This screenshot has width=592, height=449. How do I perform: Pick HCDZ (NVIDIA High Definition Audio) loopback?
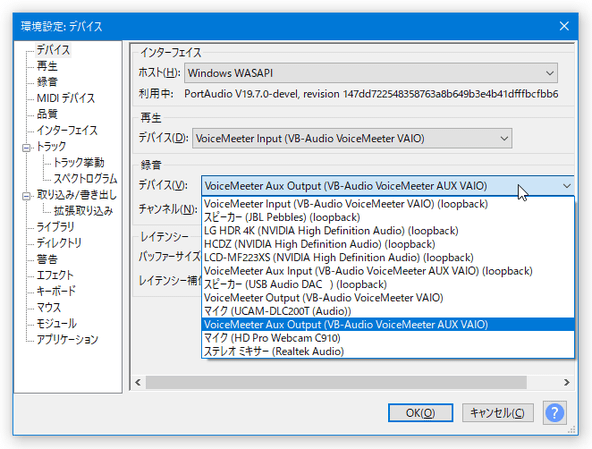coord(388,244)
